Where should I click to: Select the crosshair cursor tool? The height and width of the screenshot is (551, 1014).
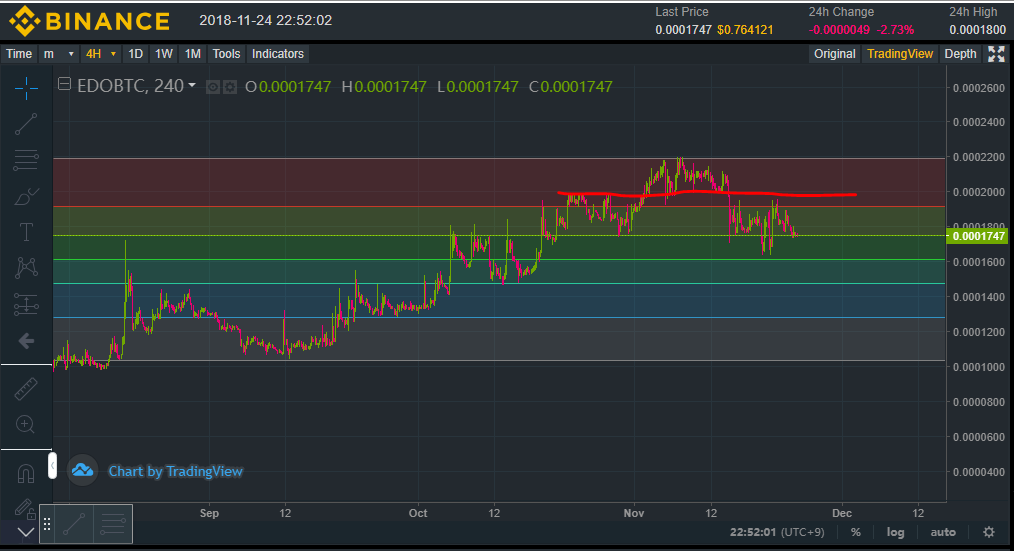coord(26,88)
